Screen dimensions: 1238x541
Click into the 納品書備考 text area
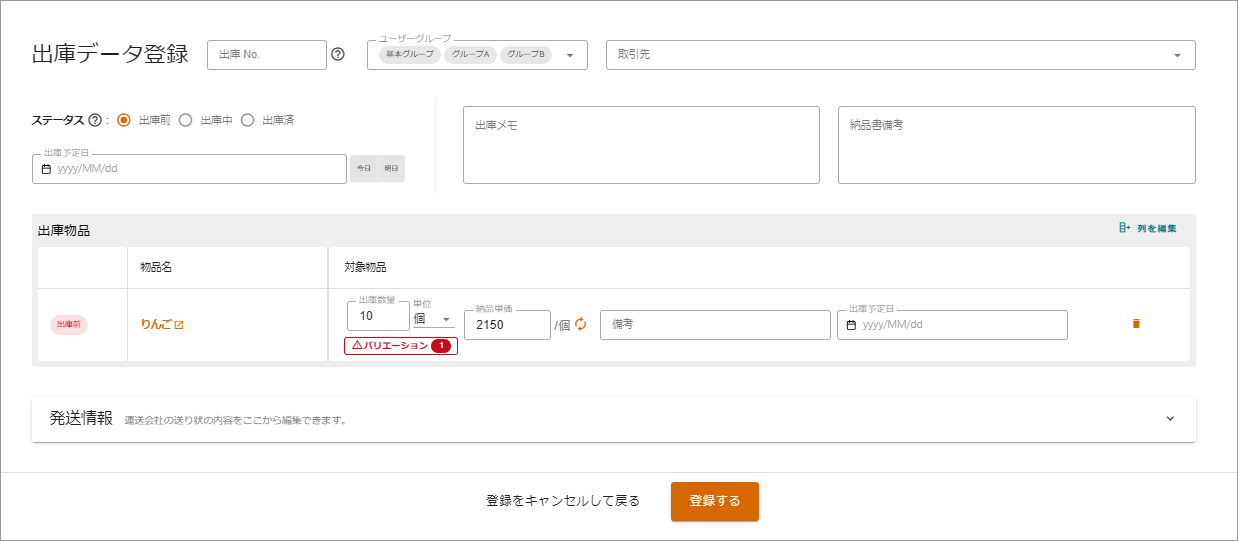coord(1017,145)
